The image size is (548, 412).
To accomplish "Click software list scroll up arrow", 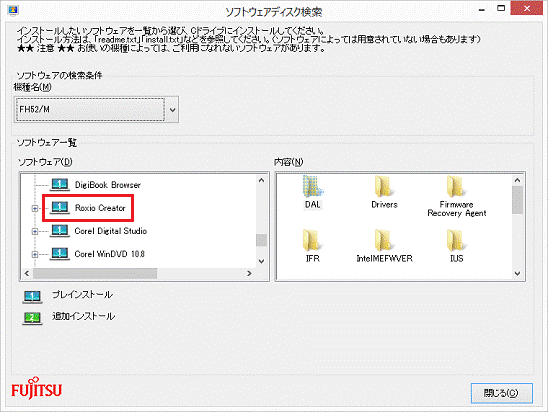I will coord(261,180).
